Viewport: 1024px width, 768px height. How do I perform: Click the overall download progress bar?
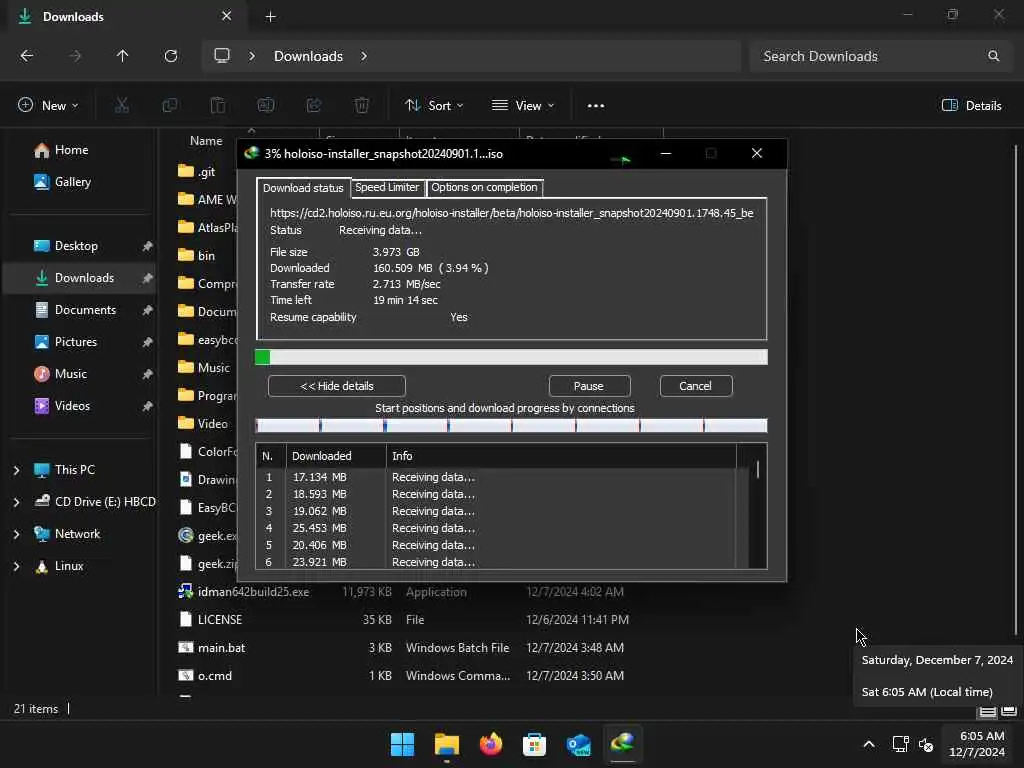pos(511,357)
